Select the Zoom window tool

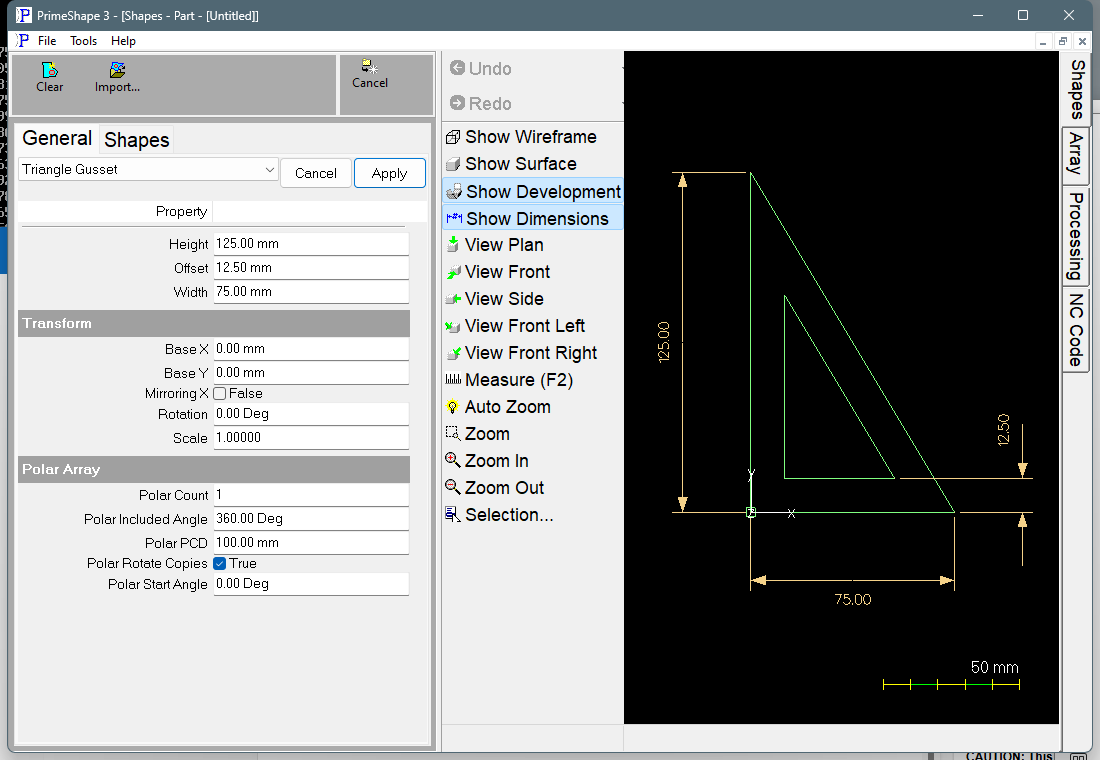click(478, 434)
